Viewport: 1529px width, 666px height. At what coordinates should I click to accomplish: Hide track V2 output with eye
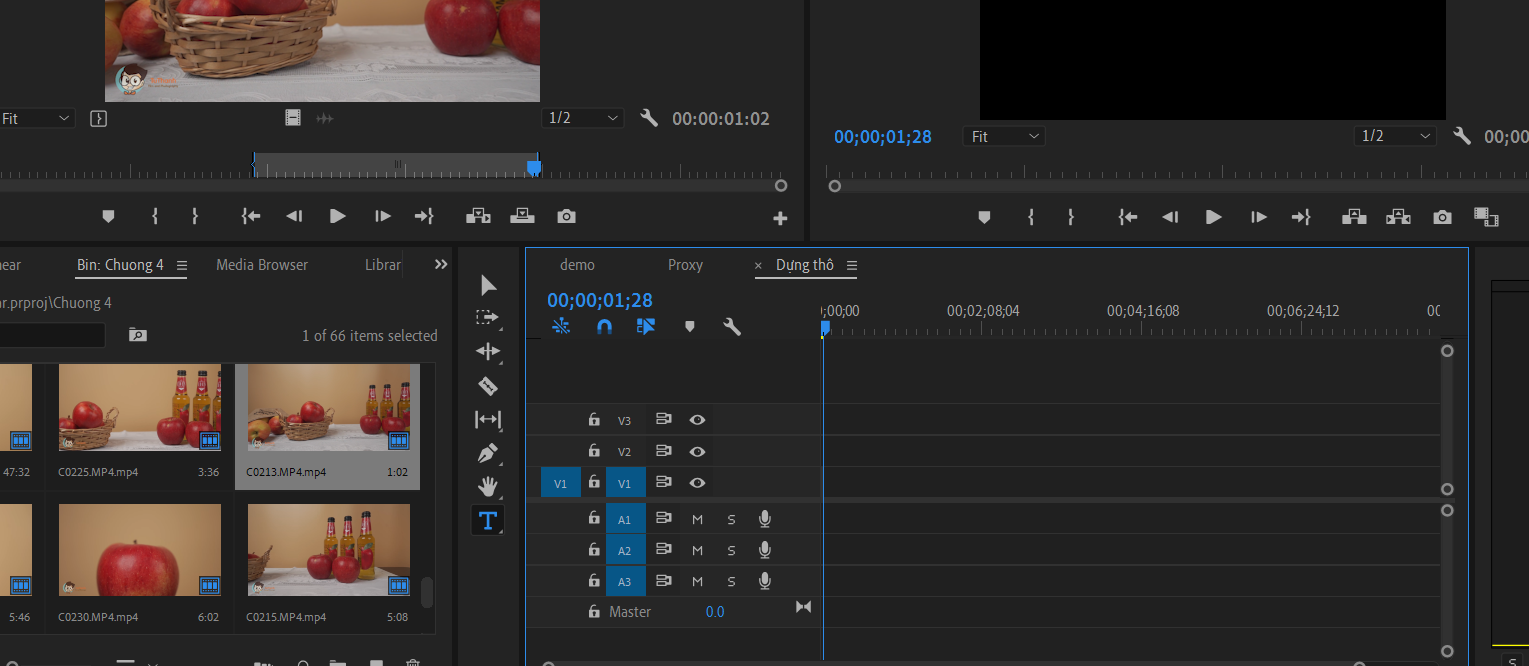pos(698,452)
